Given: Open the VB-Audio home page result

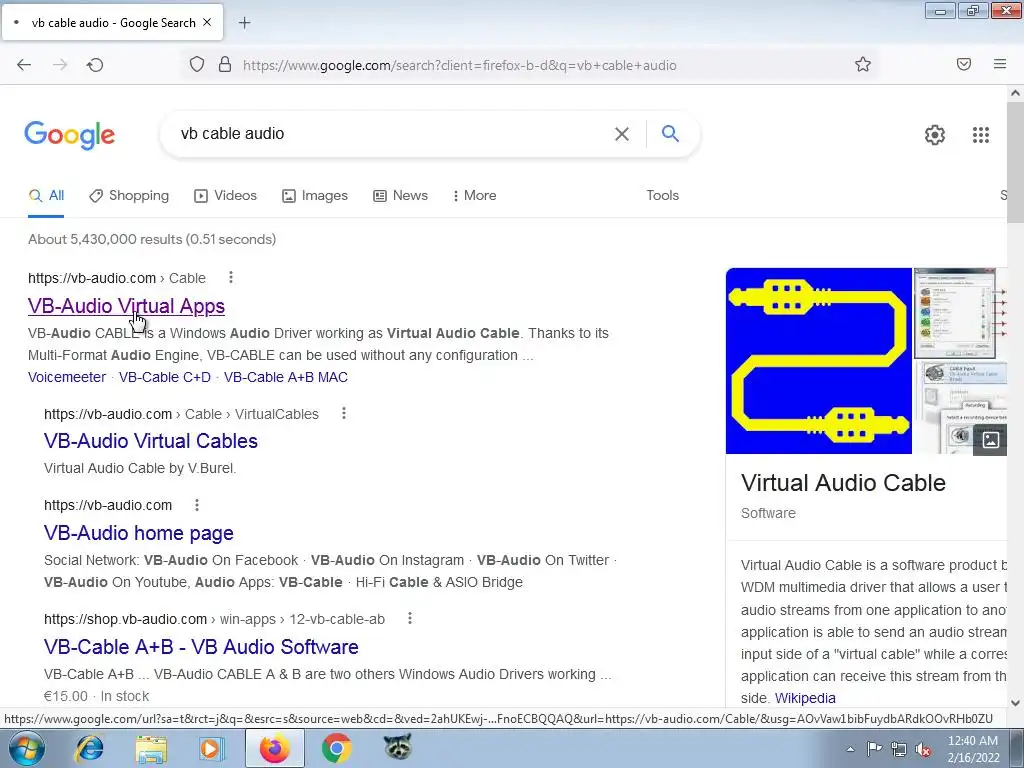Looking at the screenshot, I should coord(138,533).
